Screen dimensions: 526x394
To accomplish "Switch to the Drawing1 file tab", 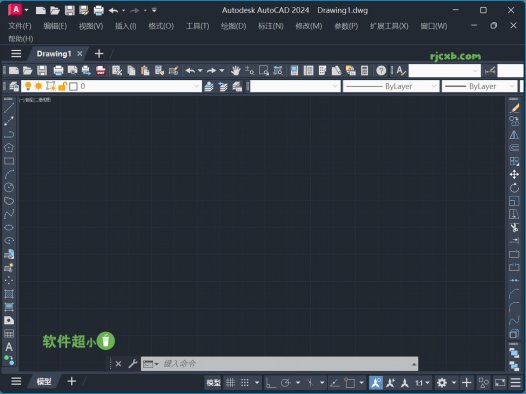I will [x=54, y=54].
